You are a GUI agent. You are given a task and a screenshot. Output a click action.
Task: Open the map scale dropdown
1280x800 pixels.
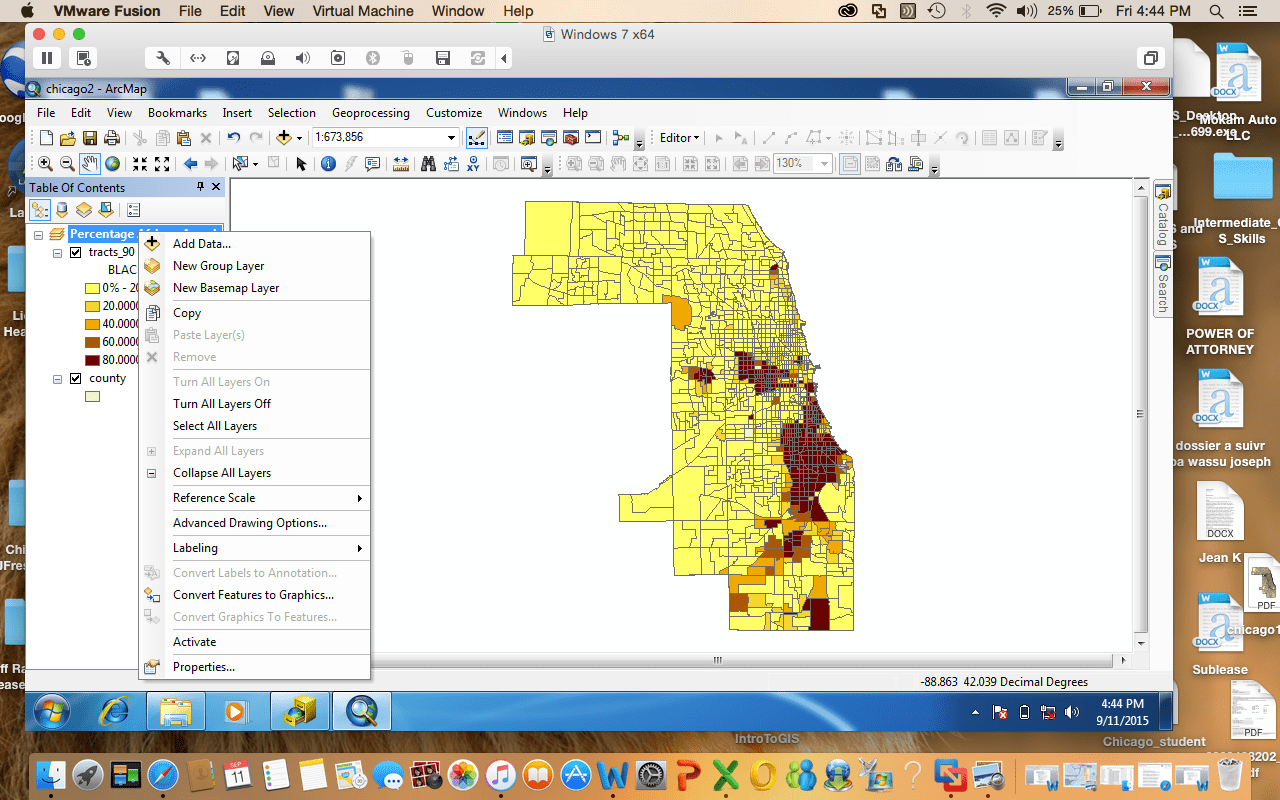pyautogui.click(x=452, y=138)
